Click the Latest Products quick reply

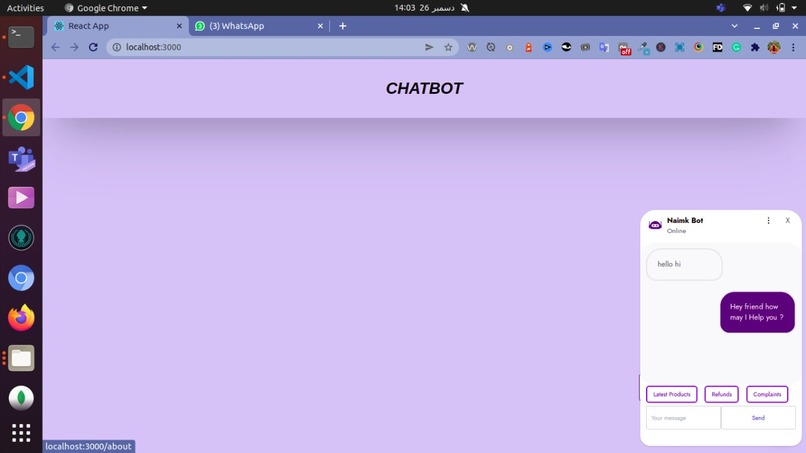671,394
